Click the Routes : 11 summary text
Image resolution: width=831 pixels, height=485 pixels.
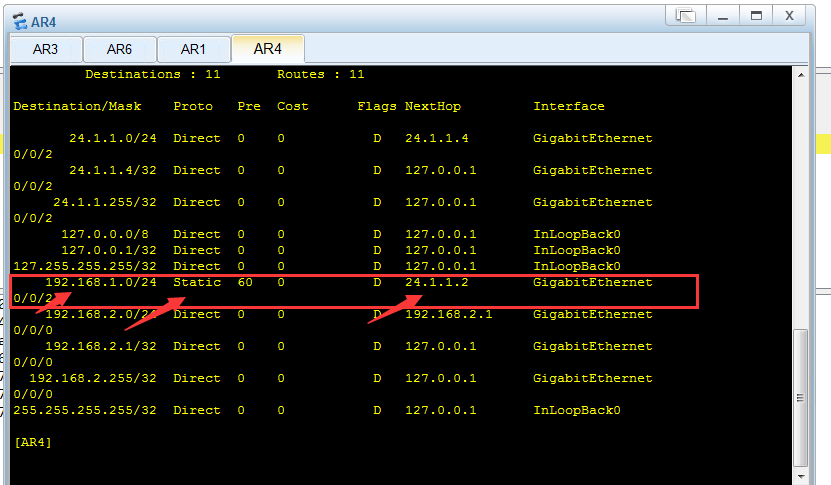click(x=321, y=74)
